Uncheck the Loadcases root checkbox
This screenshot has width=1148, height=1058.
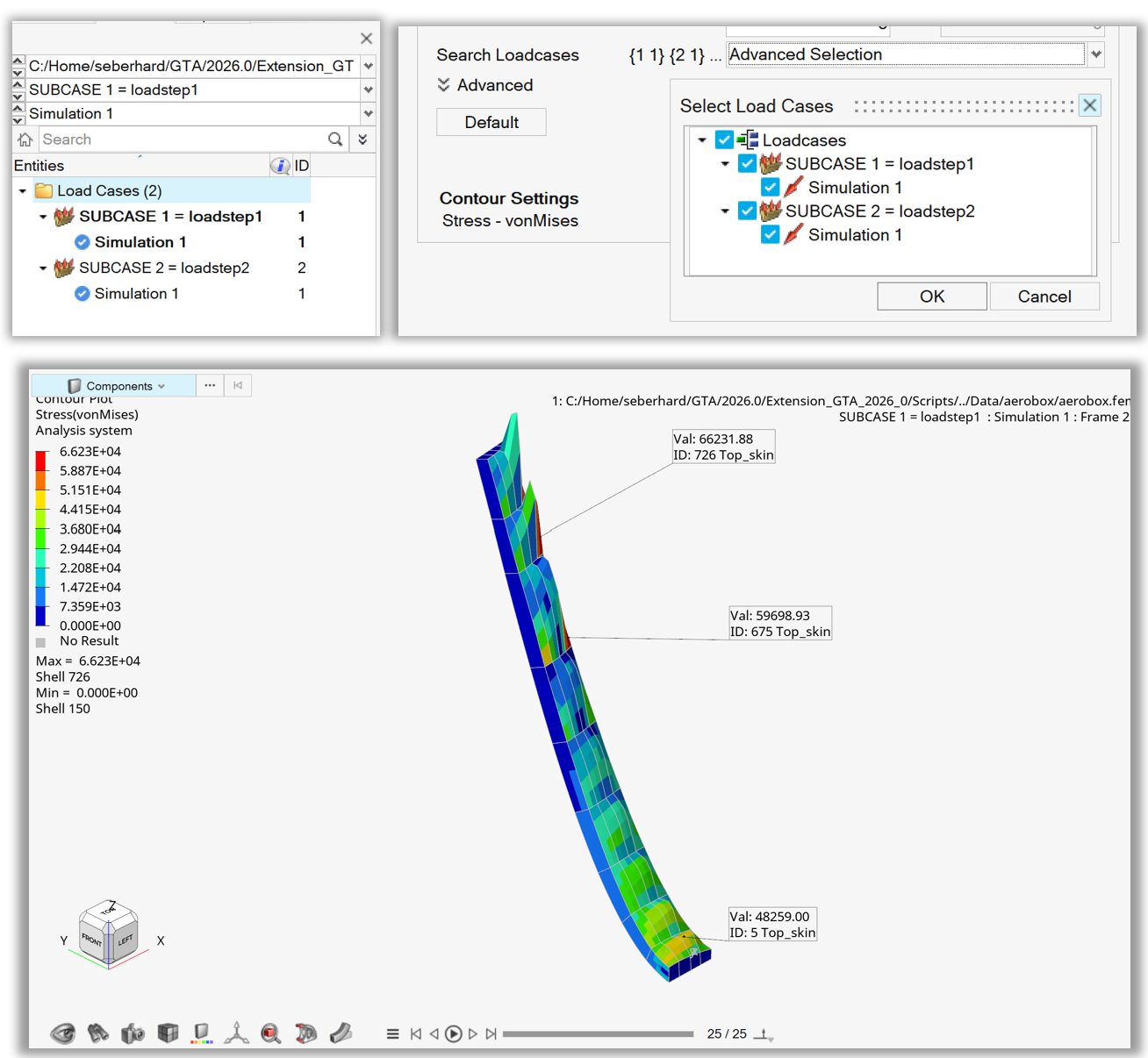pos(723,139)
